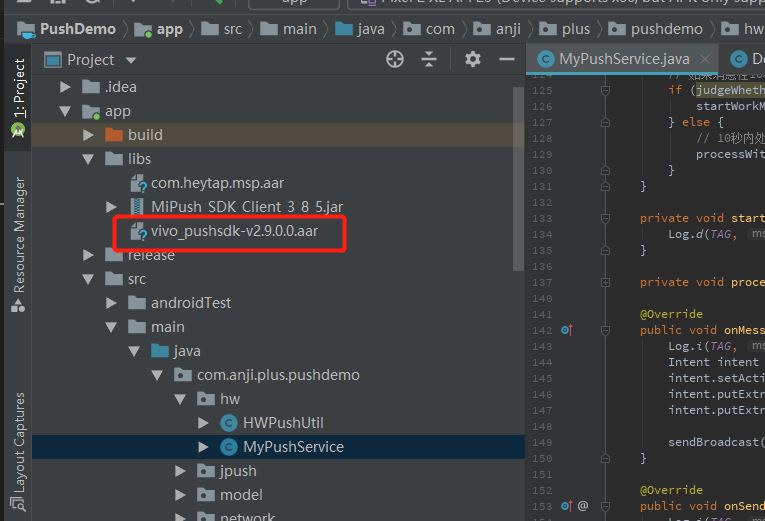The image size is (765, 521).
Task: Click pushdemo in the breadcrumb bar
Action: (x=666, y=29)
